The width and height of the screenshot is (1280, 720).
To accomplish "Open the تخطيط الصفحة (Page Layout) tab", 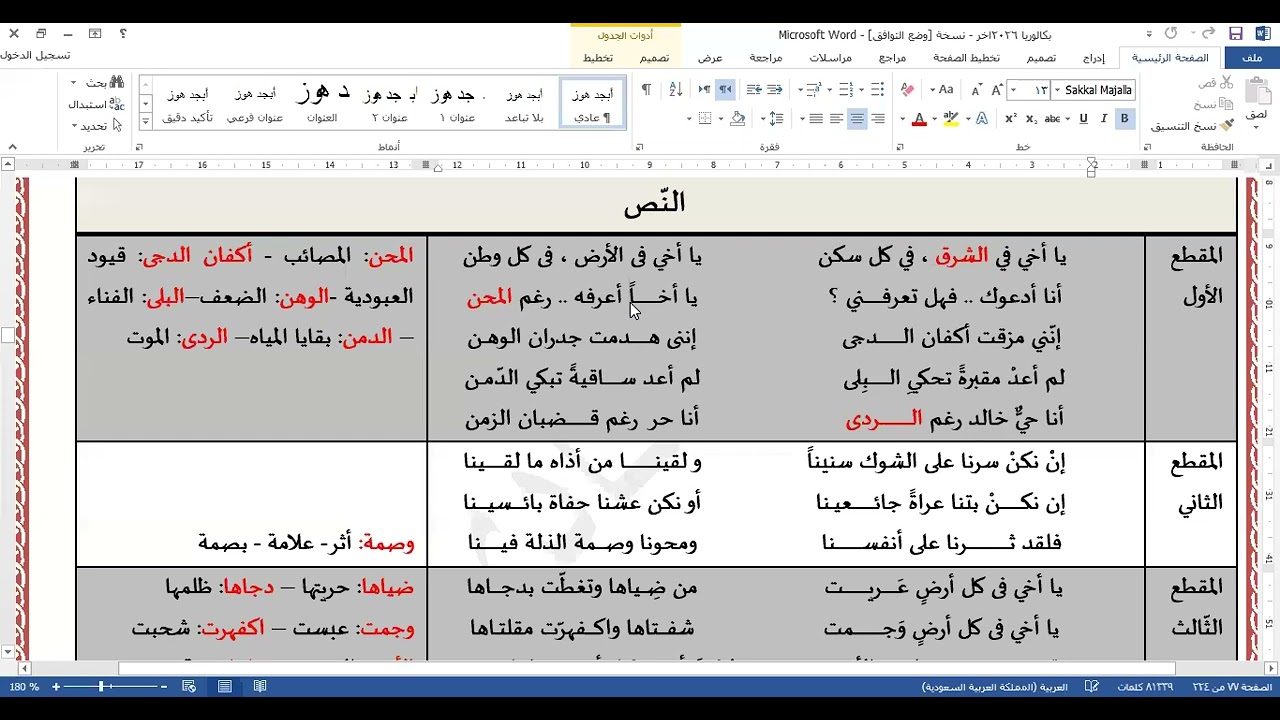I will tap(966, 57).
